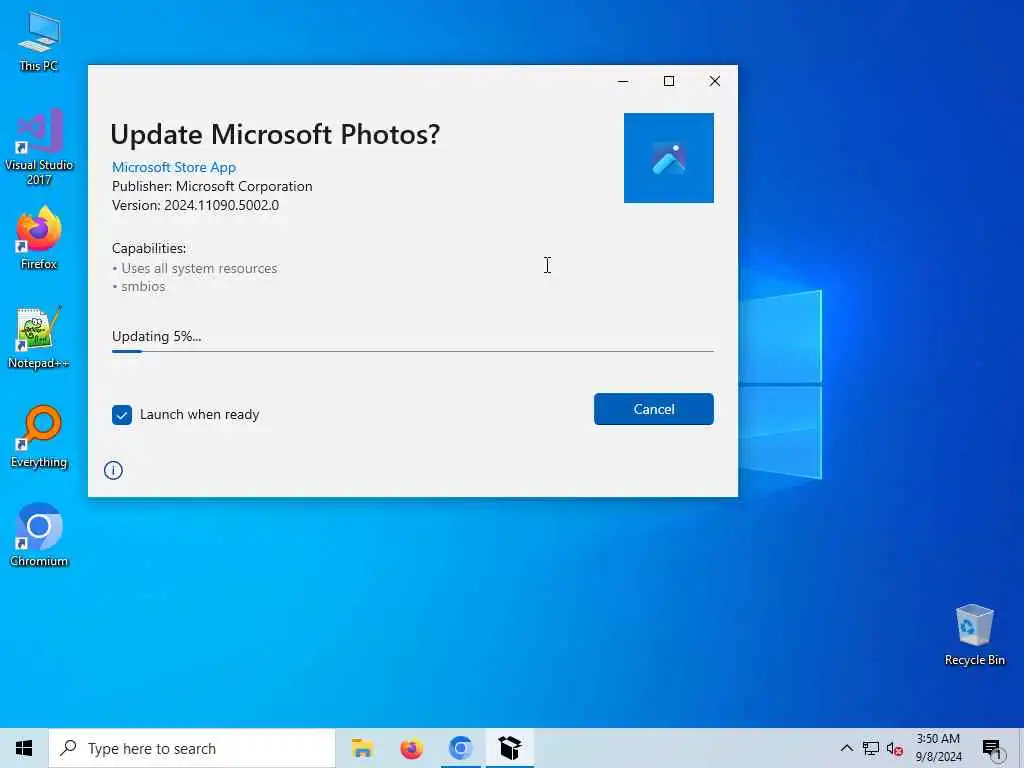Click the Publisher: Microsoft Corporation text

212,186
